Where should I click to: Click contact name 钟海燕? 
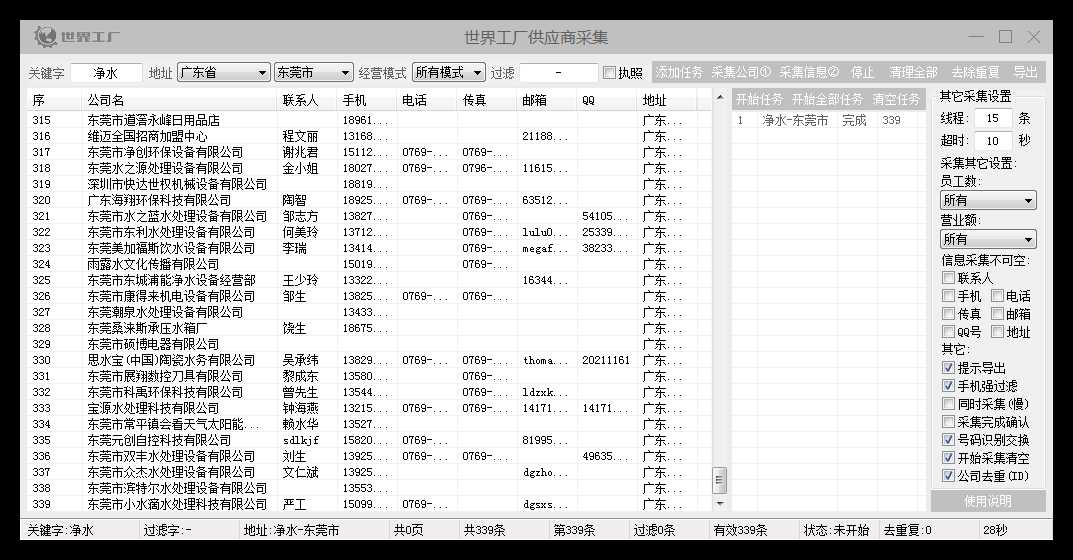tap(300, 408)
